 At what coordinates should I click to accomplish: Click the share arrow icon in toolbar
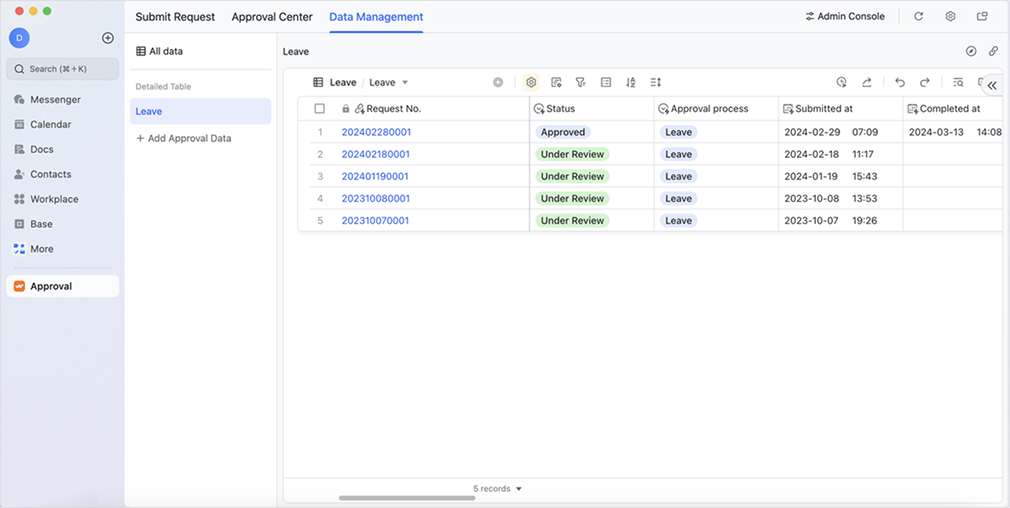coord(867,83)
